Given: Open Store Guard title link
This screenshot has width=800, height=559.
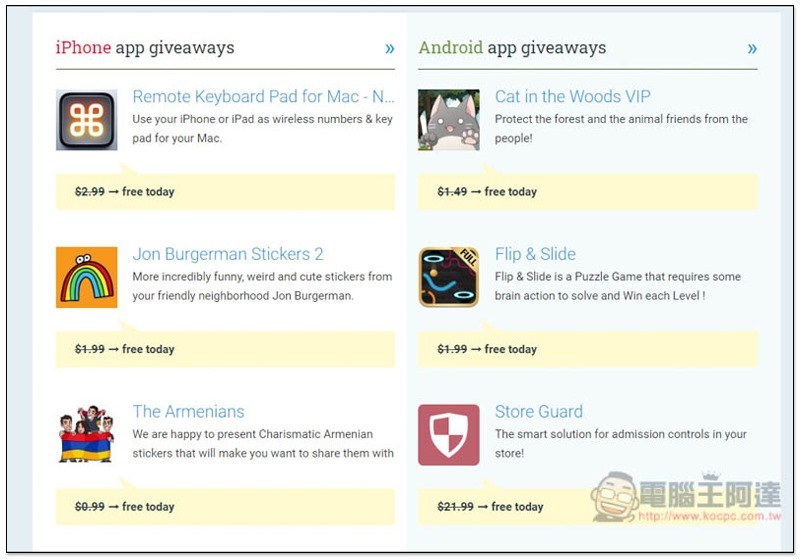Looking at the screenshot, I should tap(539, 412).
